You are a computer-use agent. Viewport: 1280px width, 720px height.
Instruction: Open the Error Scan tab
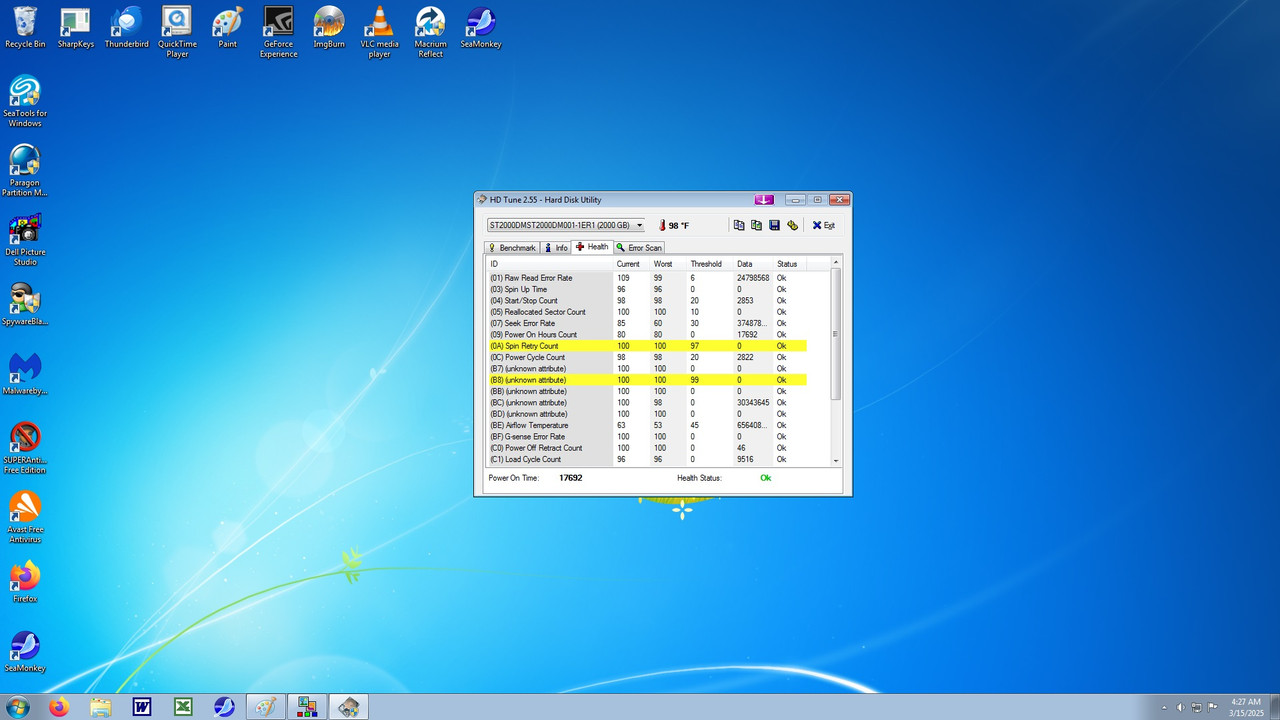(x=639, y=248)
